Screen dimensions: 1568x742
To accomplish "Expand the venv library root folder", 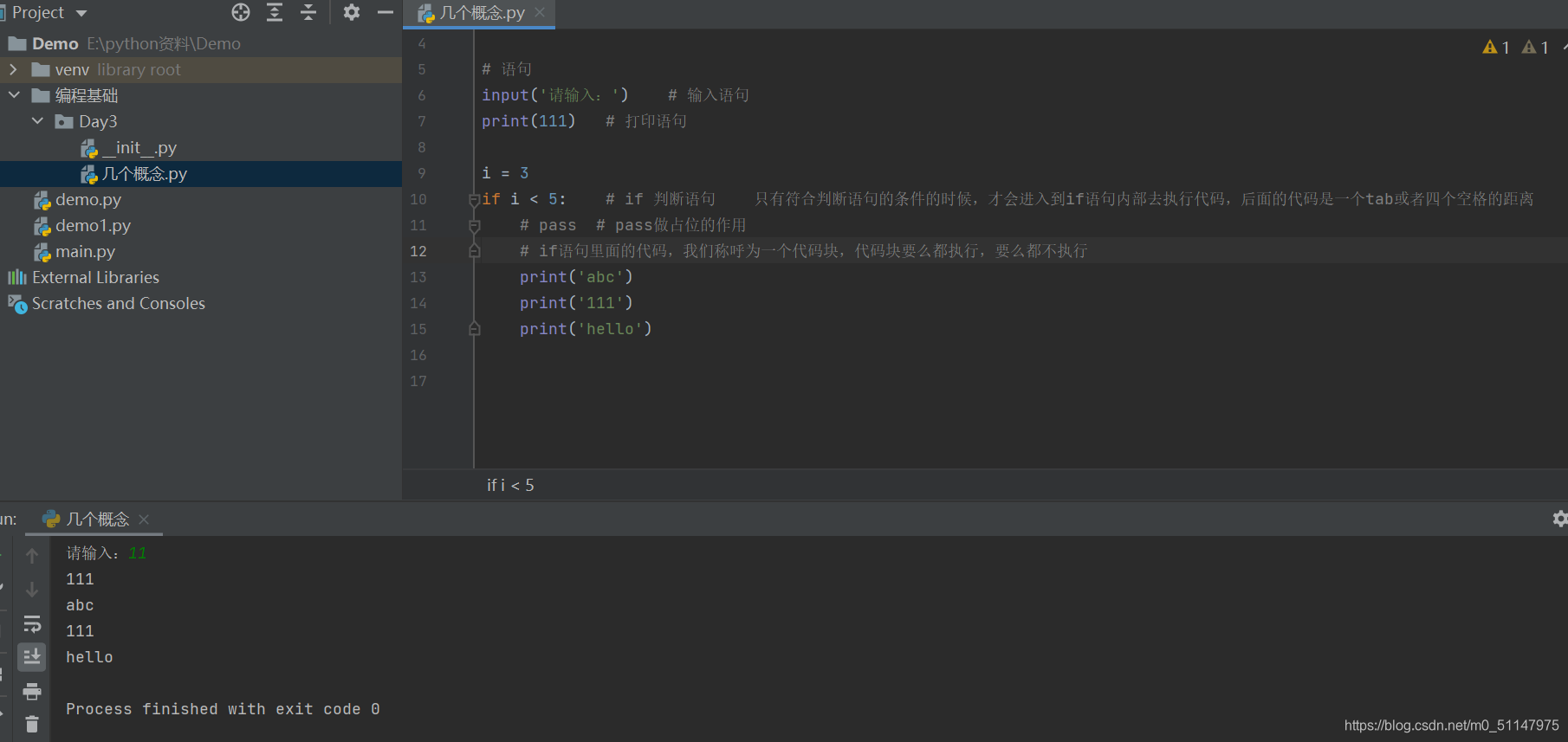I will [13, 69].
